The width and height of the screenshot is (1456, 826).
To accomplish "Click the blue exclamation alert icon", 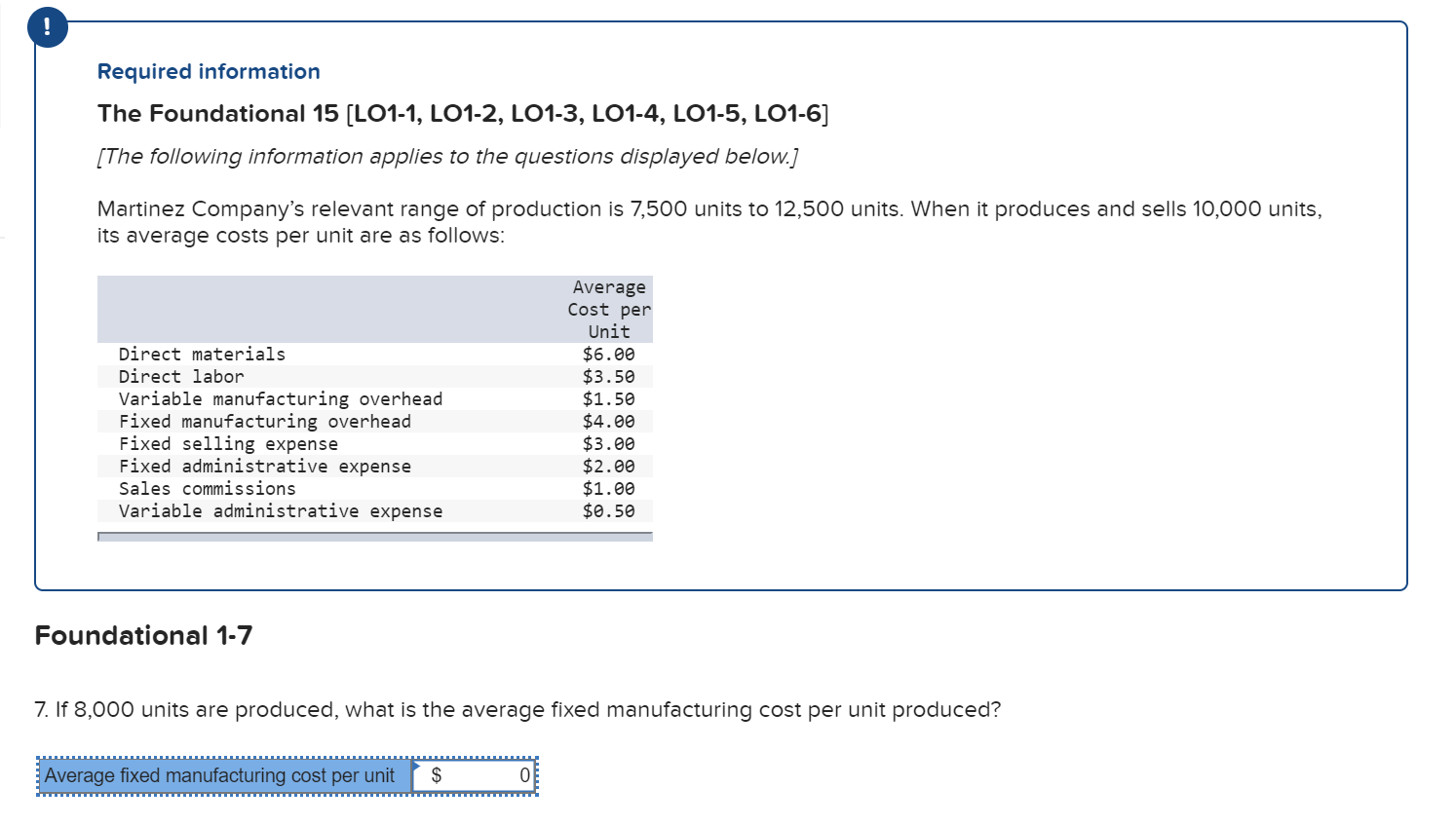I will tap(46, 26).
